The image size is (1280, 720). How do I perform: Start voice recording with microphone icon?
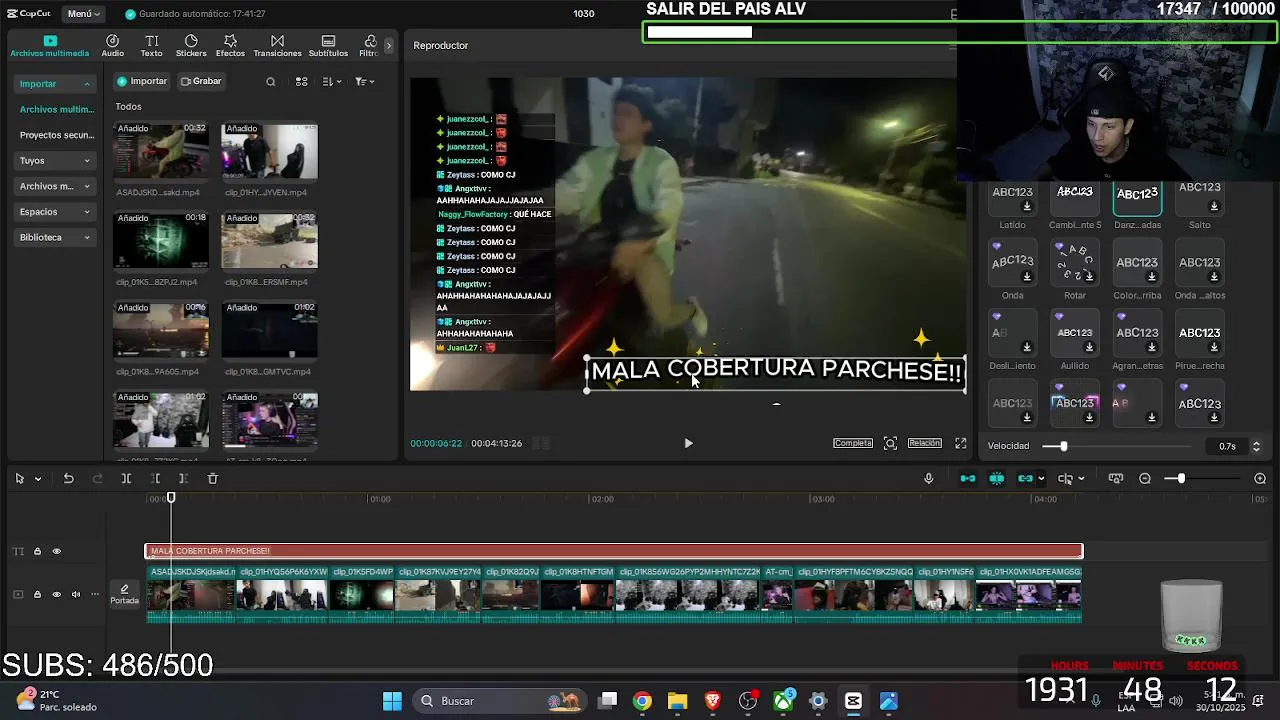click(928, 479)
